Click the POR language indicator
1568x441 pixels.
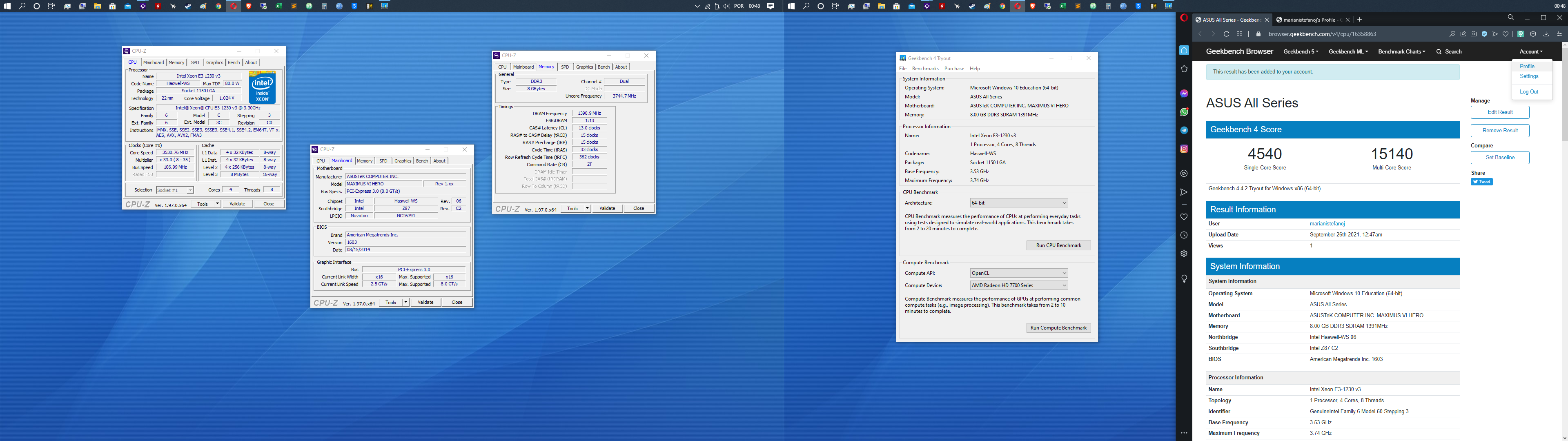739,6
